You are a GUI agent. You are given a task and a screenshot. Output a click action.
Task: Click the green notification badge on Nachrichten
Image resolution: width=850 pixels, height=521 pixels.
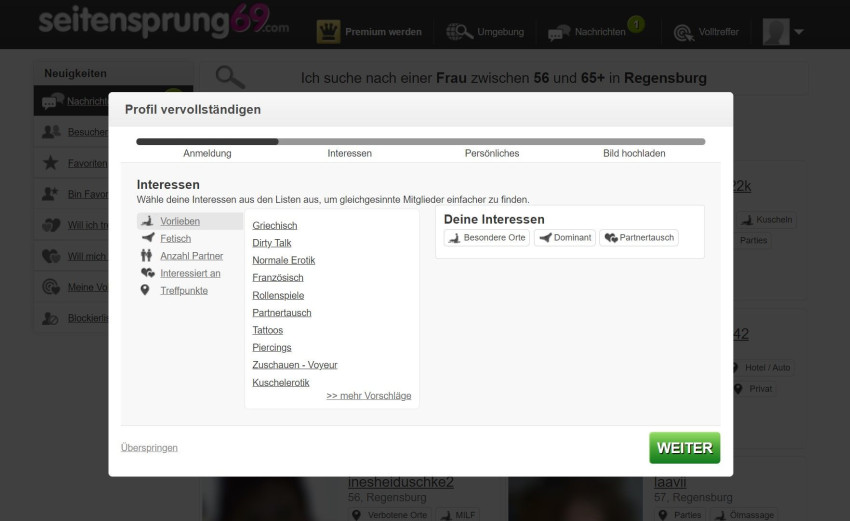[x=636, y=24]
